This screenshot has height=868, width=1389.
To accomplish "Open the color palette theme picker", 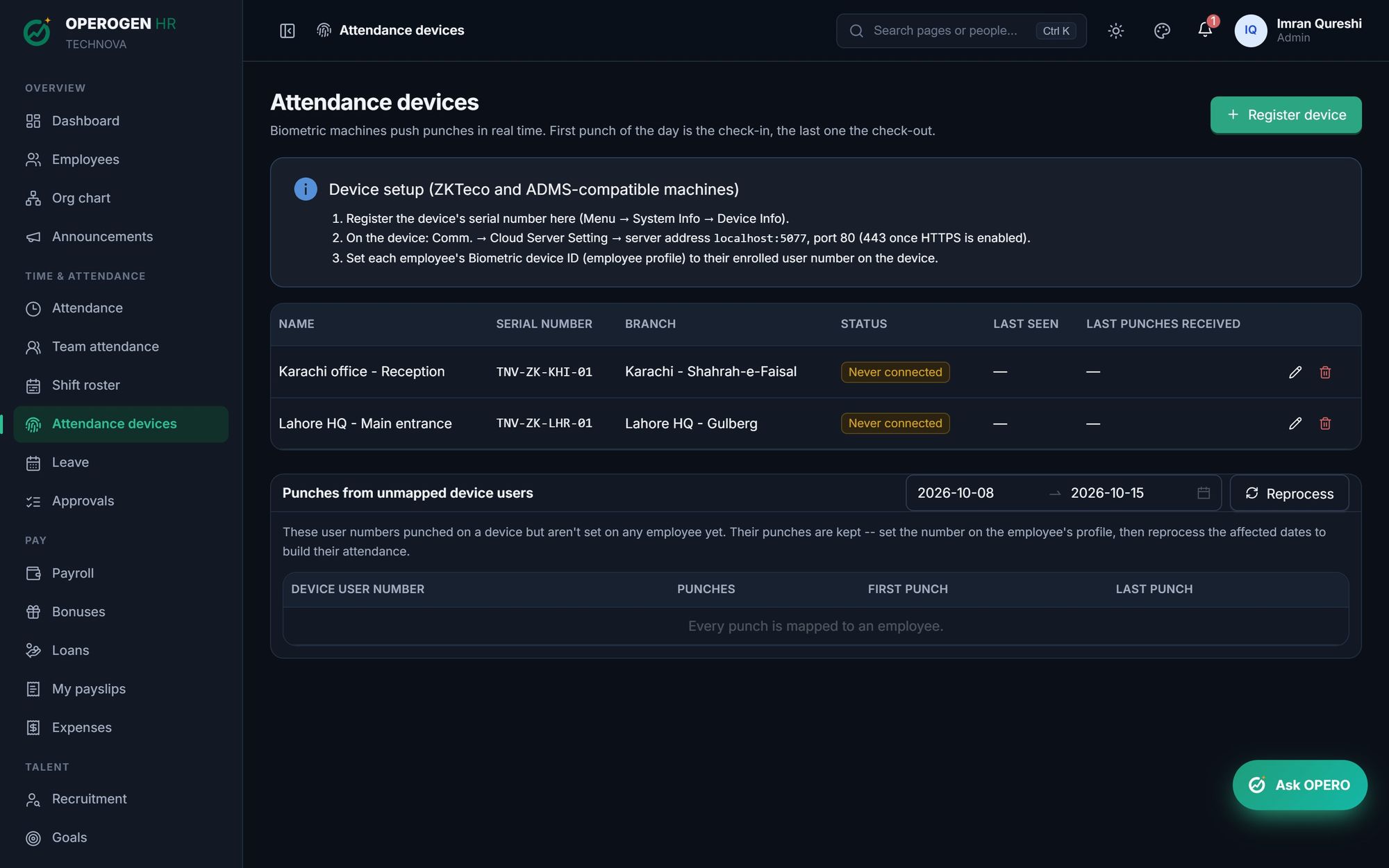I will tap(1162, 31).
